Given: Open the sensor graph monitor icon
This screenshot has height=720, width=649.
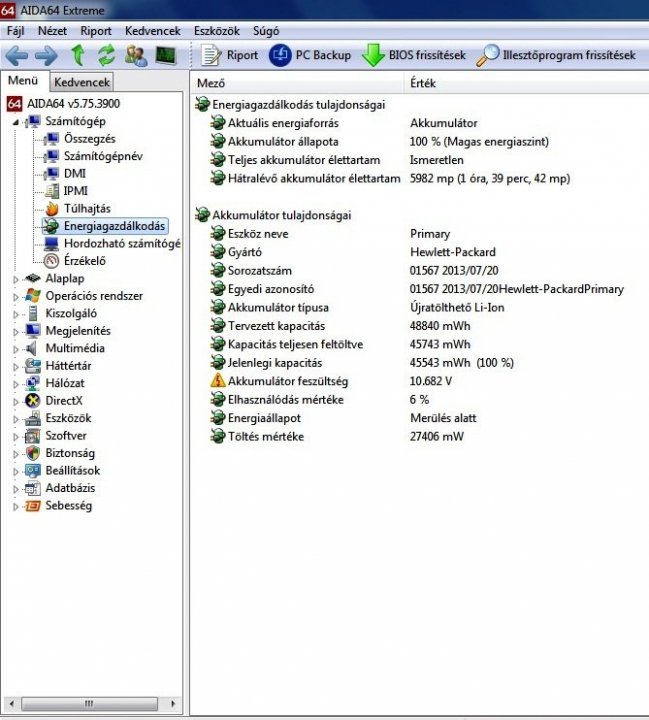Looking at the screenshot, I should [166, 56].
